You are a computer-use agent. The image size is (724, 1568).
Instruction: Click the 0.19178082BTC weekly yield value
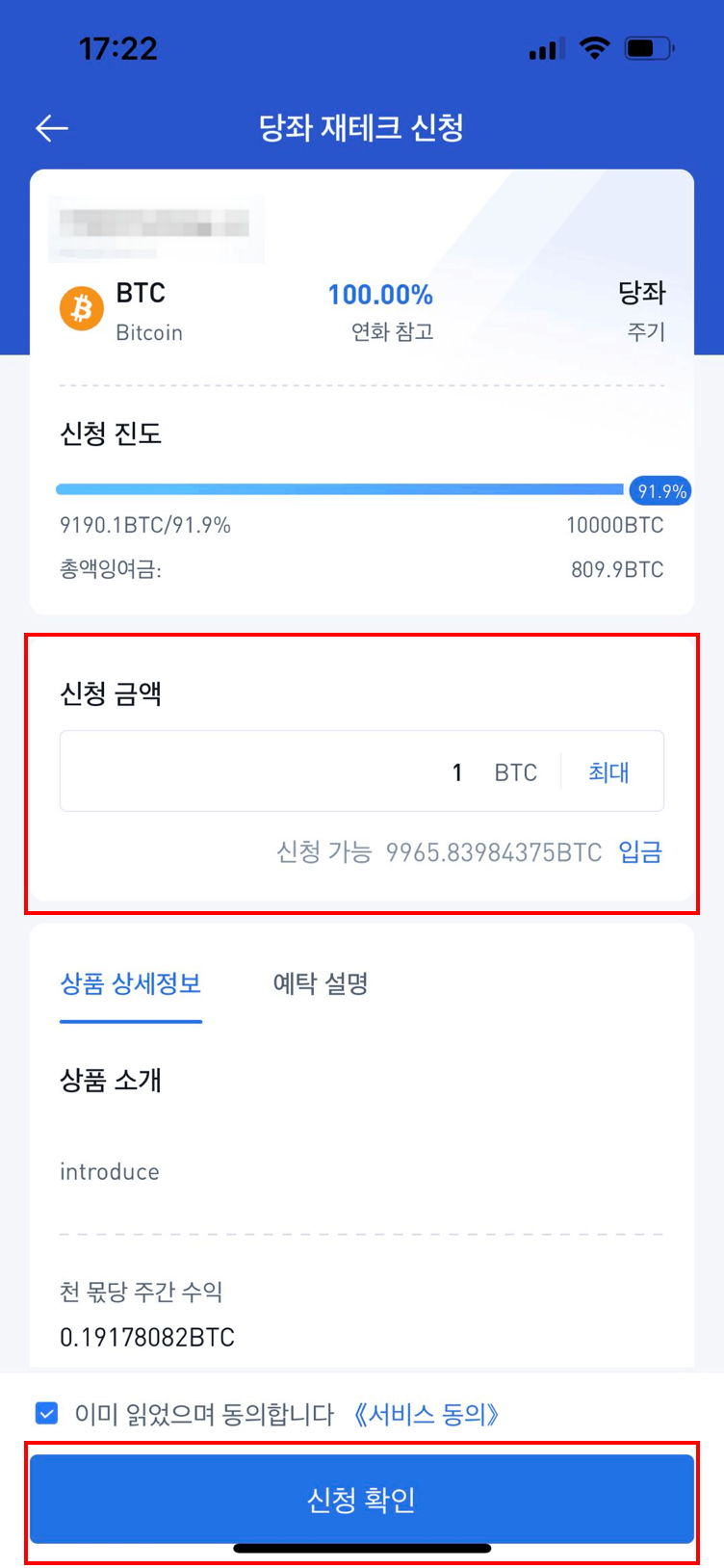pyautogui.click(x=147, y=1337)
